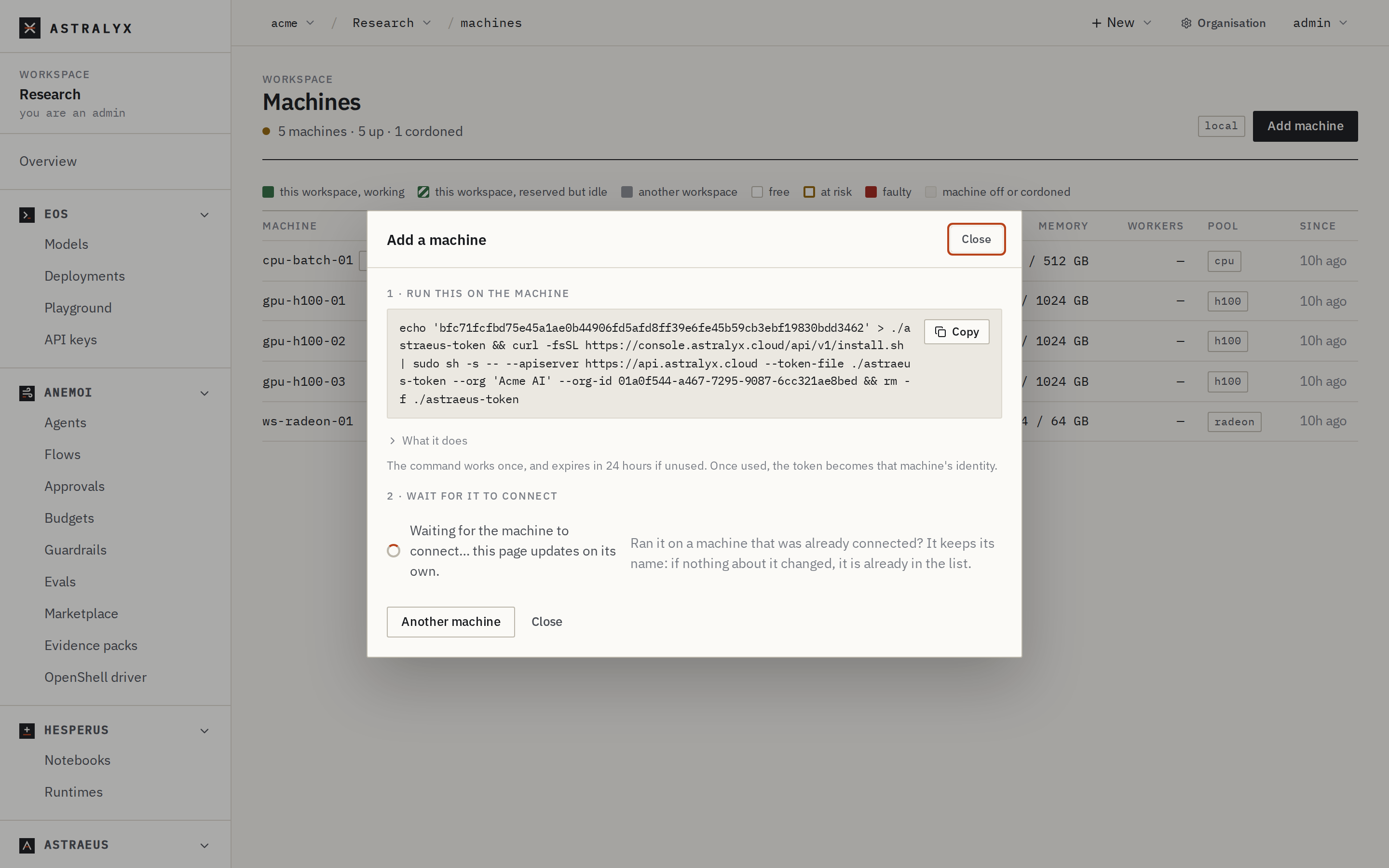
Task: Click the EOS terminal icon in sidebar
Action: [27, 215]
